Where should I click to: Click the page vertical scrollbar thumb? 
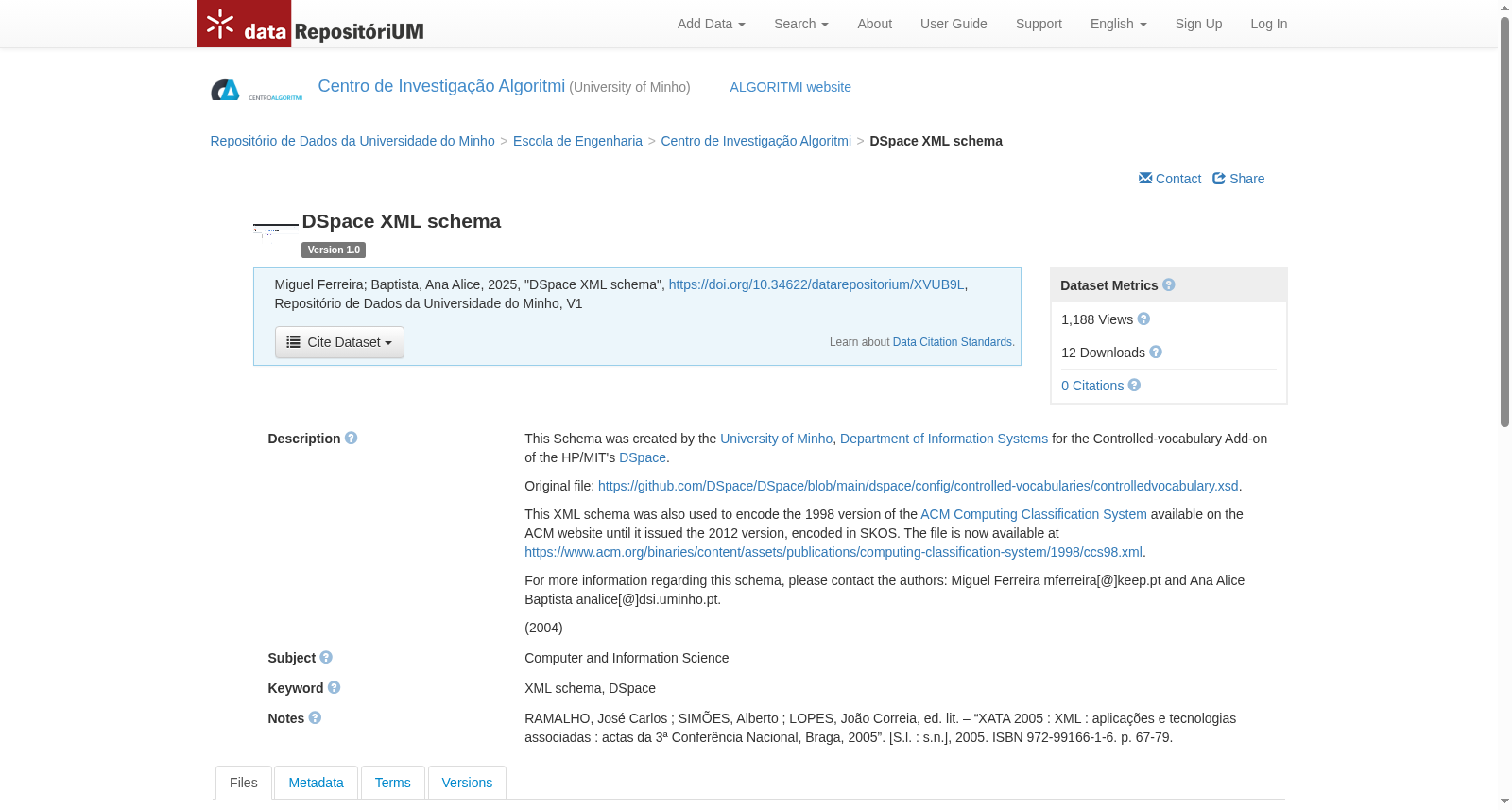(1504, 223)
